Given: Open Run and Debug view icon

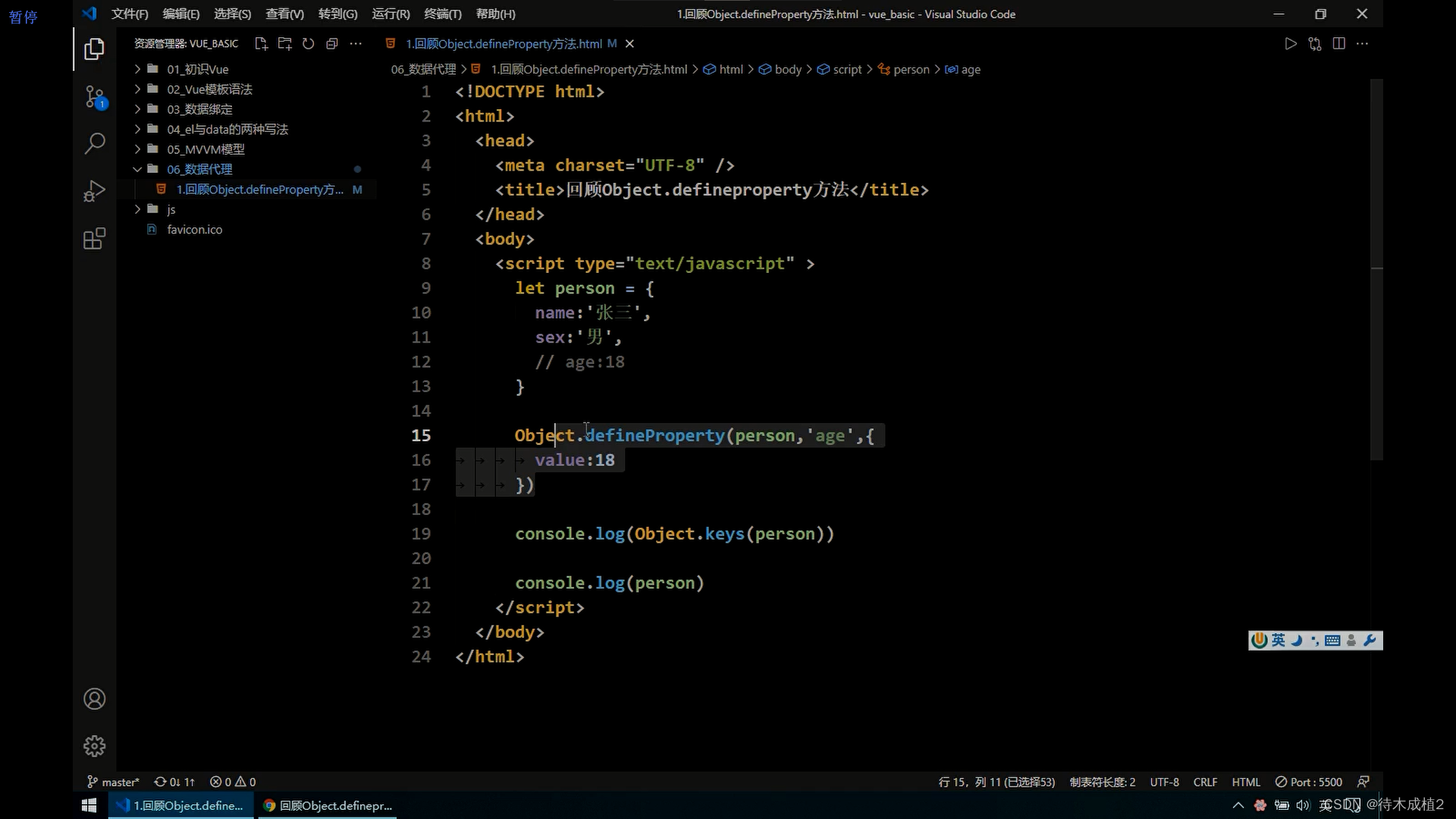Looking at the screenshot, I should pos(94,190).
